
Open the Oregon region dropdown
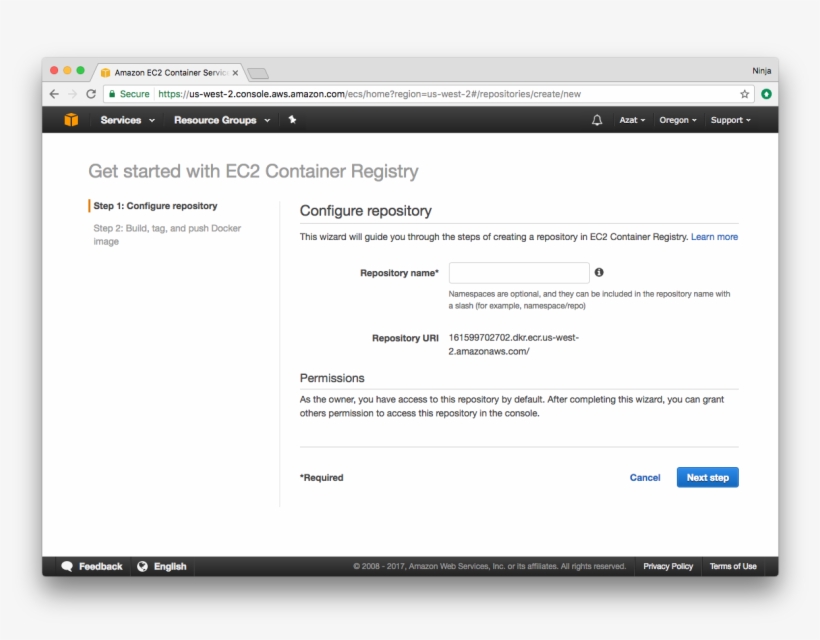pos(677,120)
